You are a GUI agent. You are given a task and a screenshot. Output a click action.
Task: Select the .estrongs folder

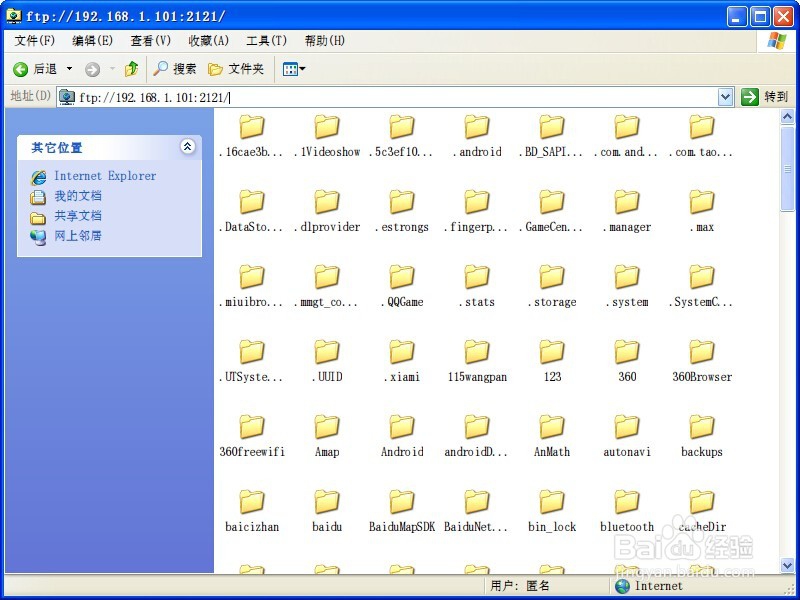click(402, 211)
